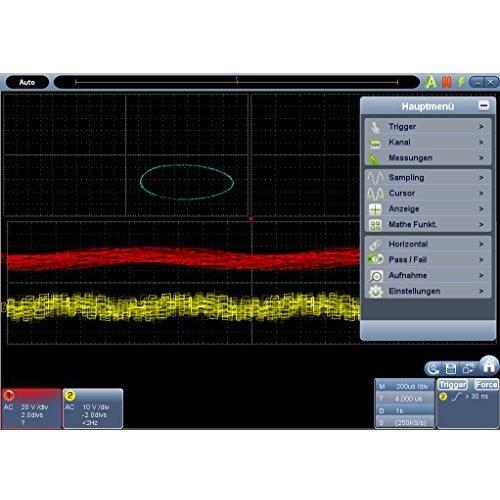500x500 pixels.
Task: Expand Messungen submenu arrow
Action: point(481,158)
